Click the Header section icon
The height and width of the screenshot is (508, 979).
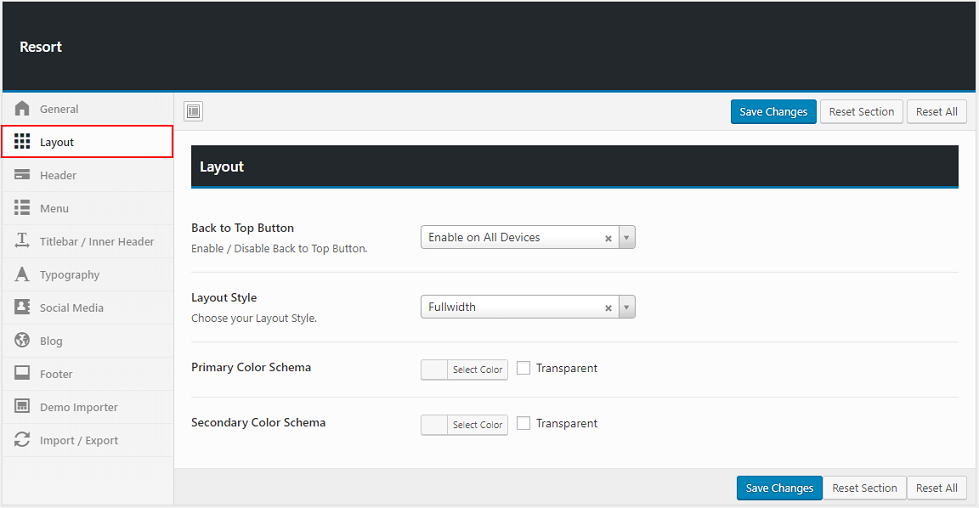(22, 175)
